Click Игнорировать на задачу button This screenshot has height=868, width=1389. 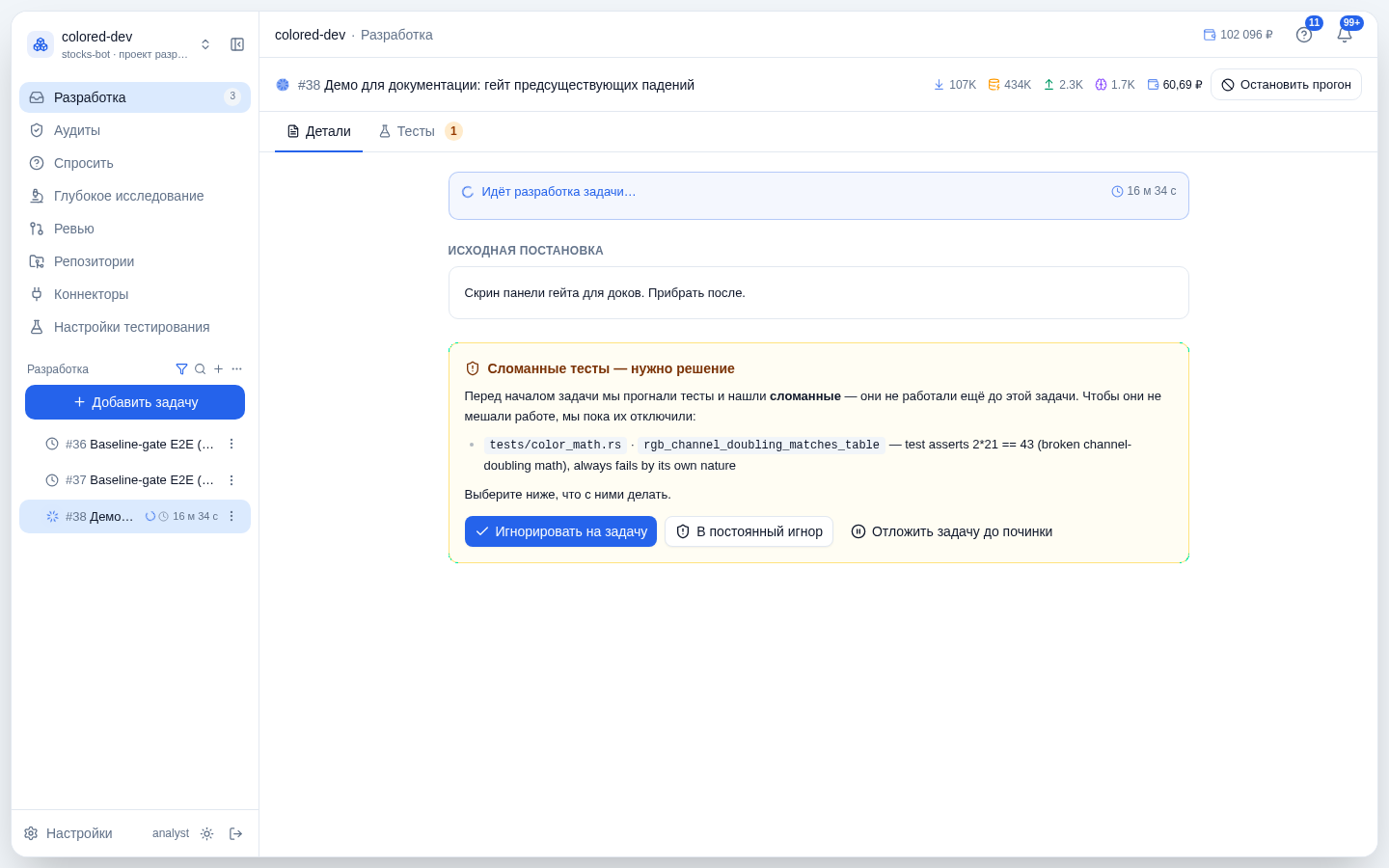click(x=560, y=531)
